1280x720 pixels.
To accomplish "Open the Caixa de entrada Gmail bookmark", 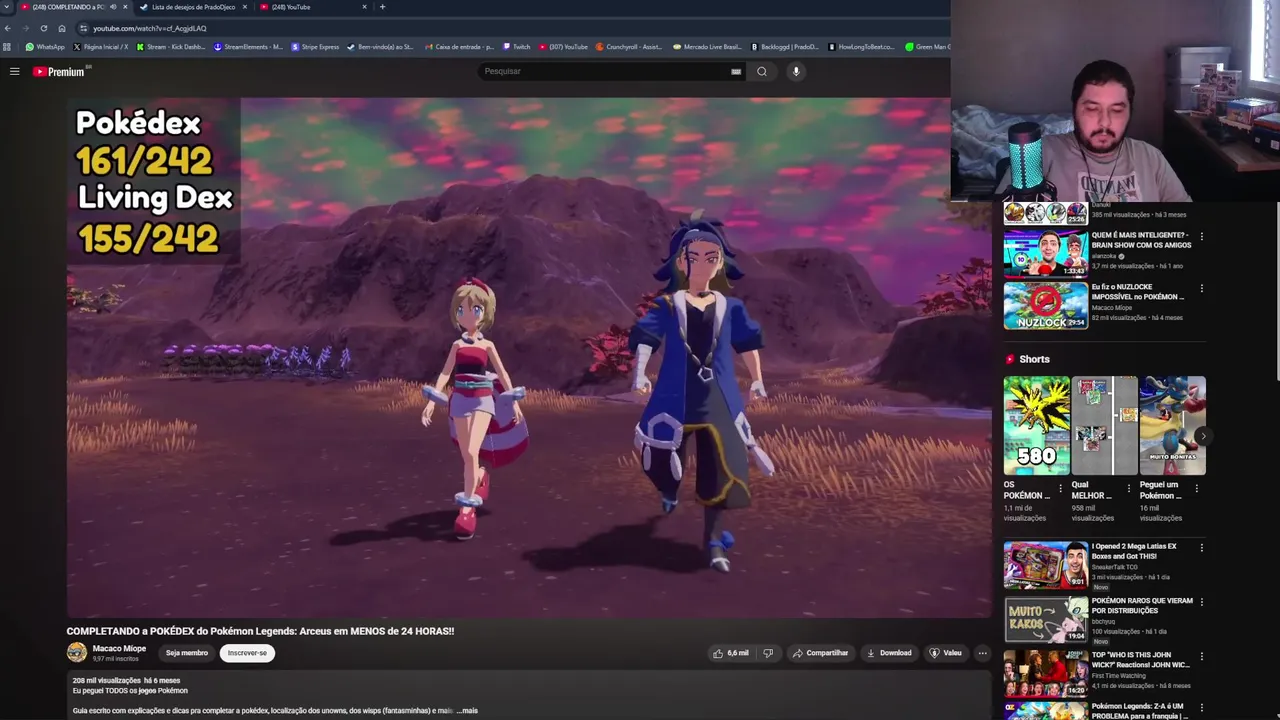I will [x=460, y=47].
